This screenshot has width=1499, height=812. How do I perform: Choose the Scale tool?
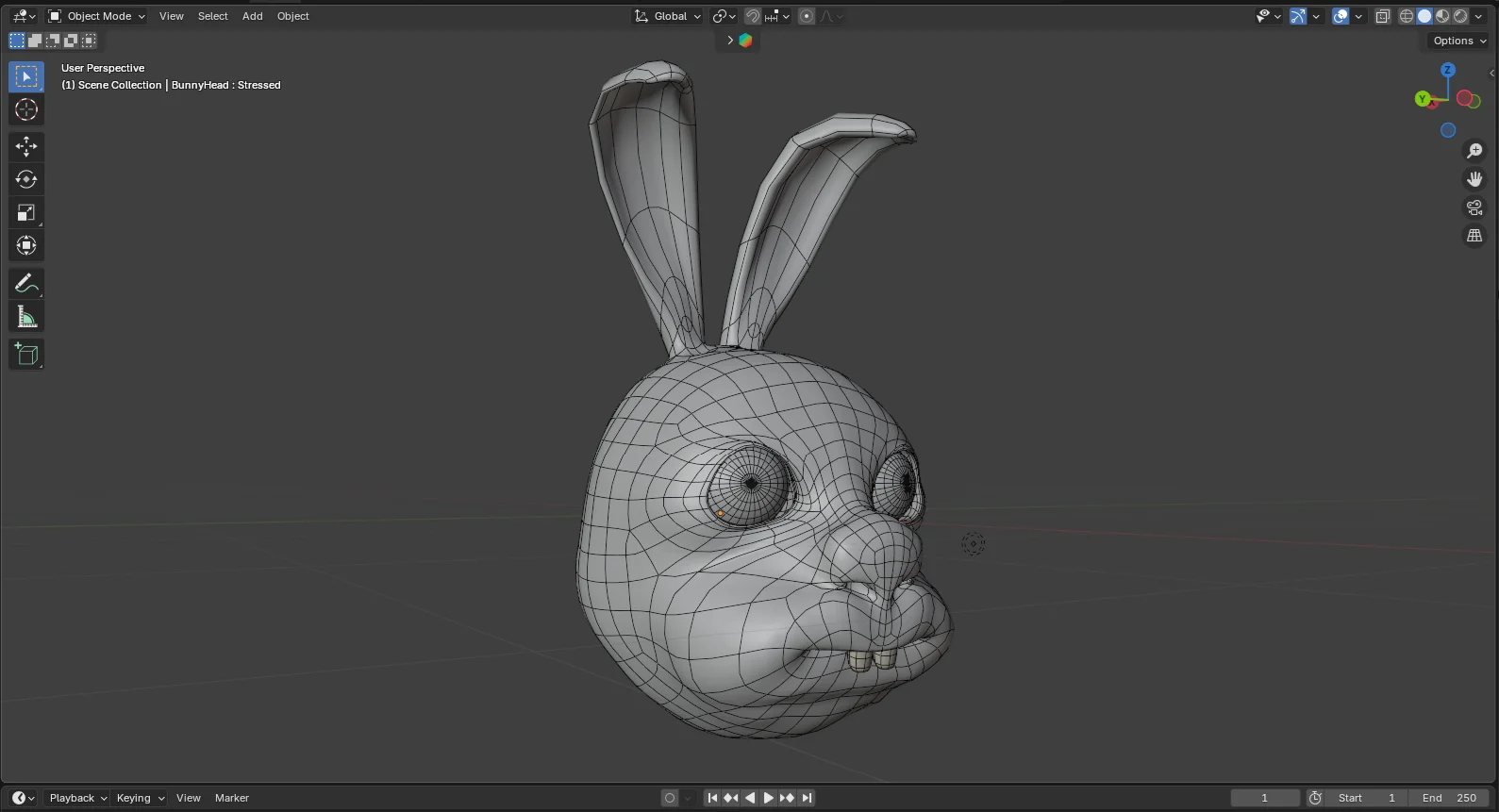point(26,213)
